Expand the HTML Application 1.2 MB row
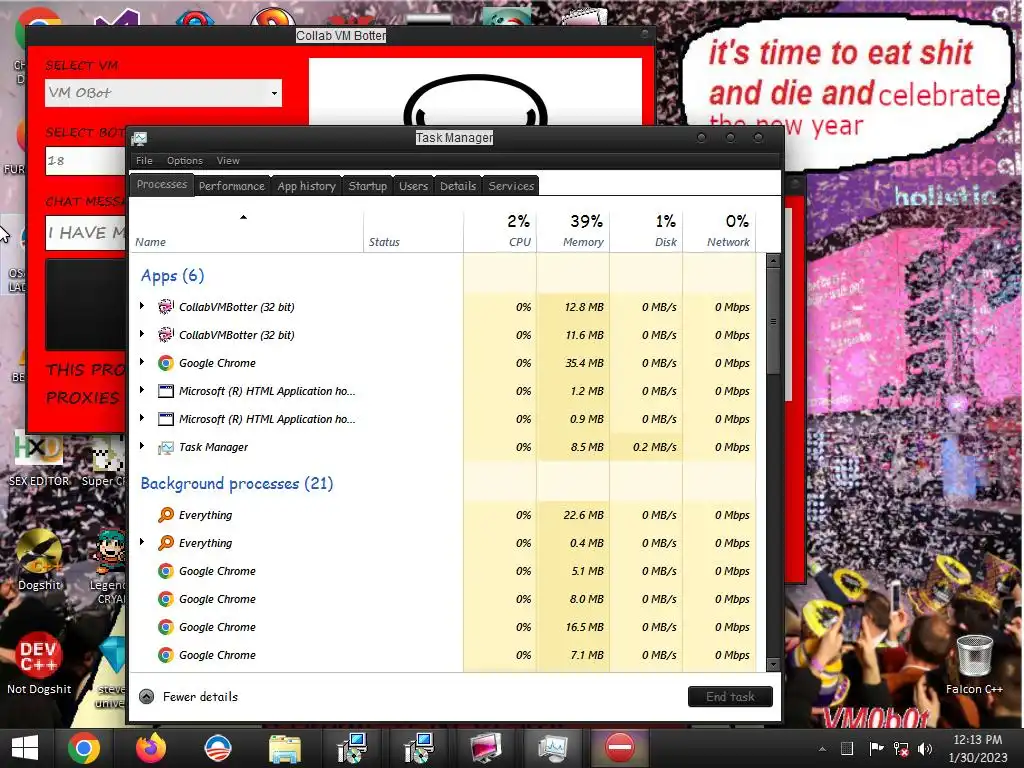The image size is (1024, 768). 142,391
